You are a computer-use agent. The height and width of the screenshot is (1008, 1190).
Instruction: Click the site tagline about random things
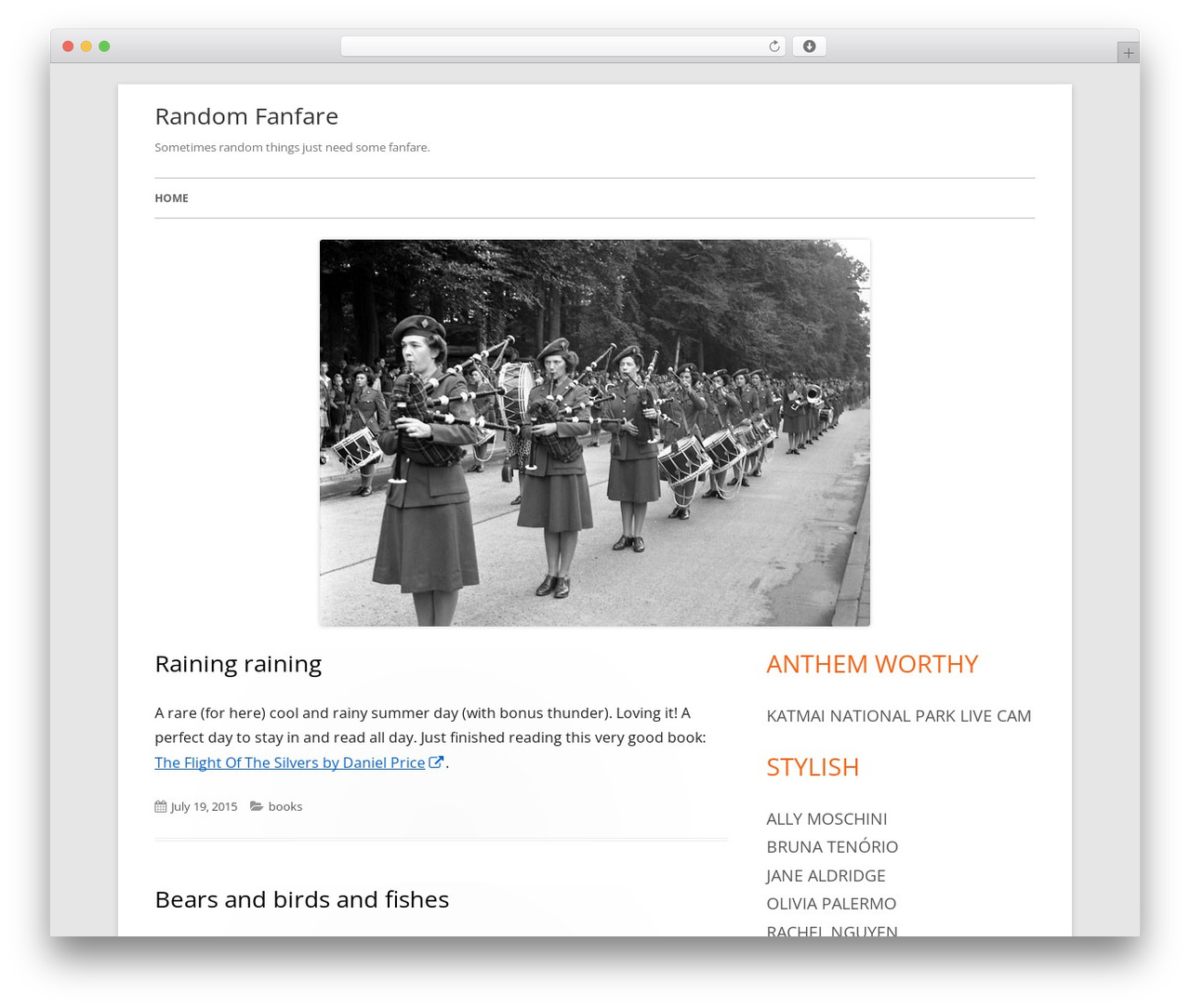point(292,147)
